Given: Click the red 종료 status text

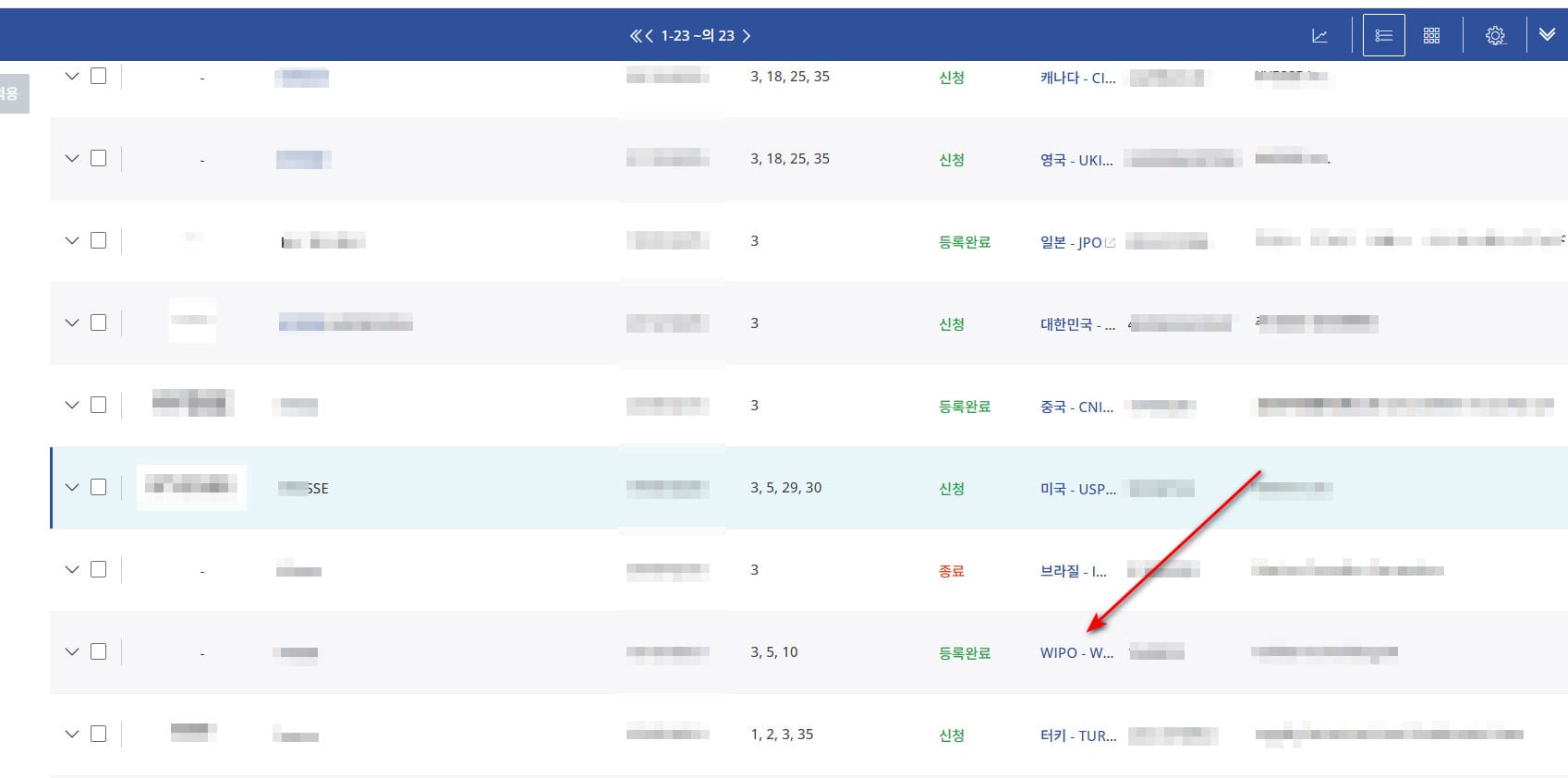Looking at the screenshot, I should [951, 571].
